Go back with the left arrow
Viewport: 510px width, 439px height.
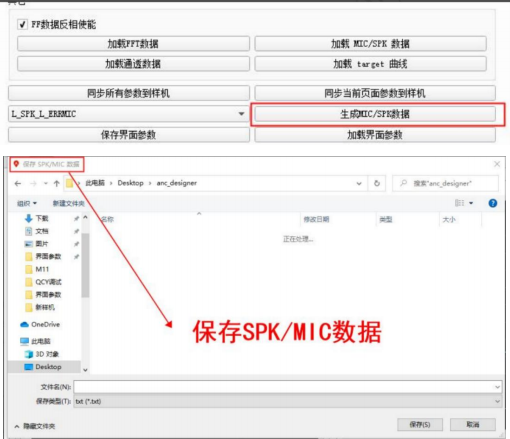18,183
